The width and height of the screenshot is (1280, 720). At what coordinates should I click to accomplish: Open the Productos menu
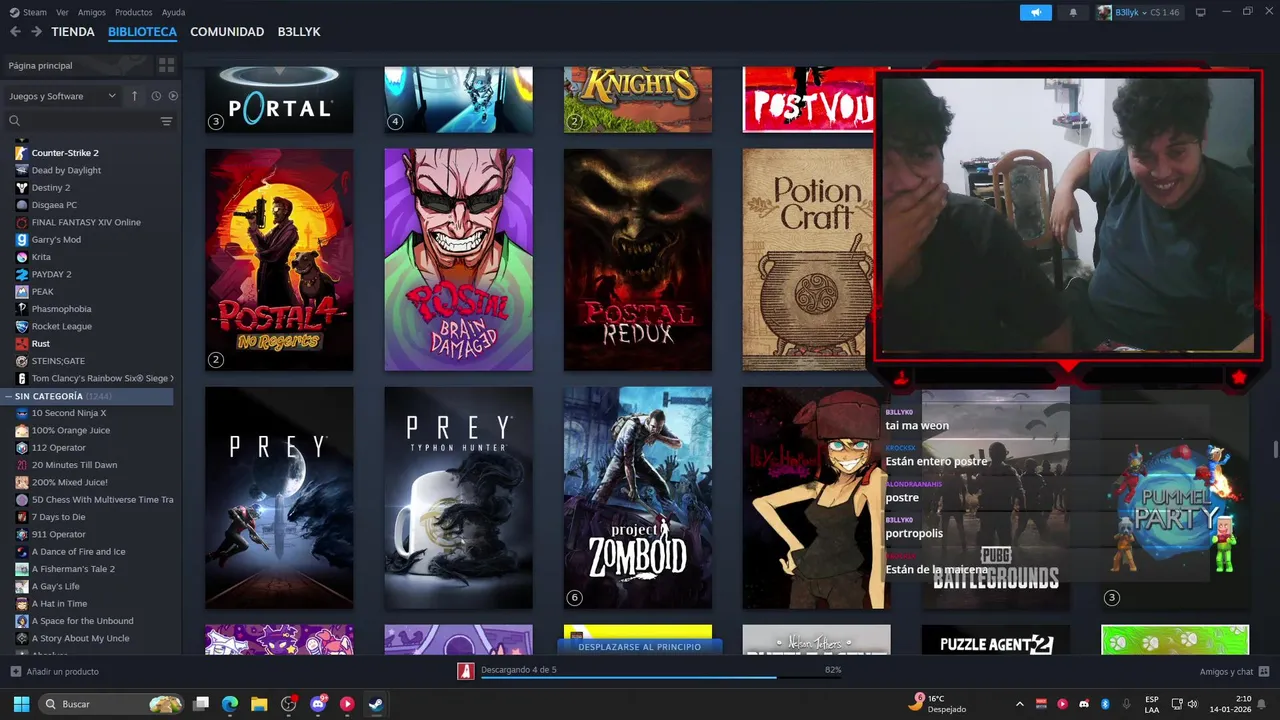[x=133, y=12]
